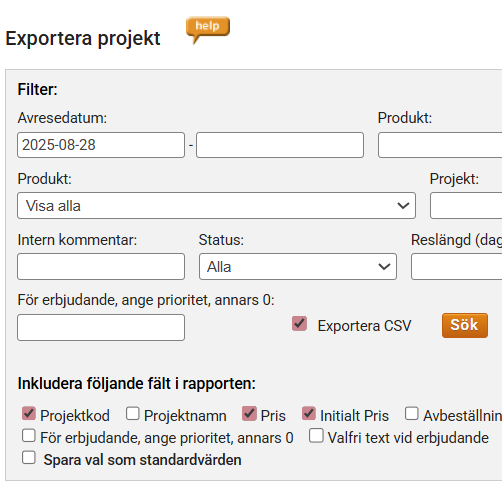Click the erbjudande prioritet input field
Viewport: 502px width, 494px height.
point(101,327)
